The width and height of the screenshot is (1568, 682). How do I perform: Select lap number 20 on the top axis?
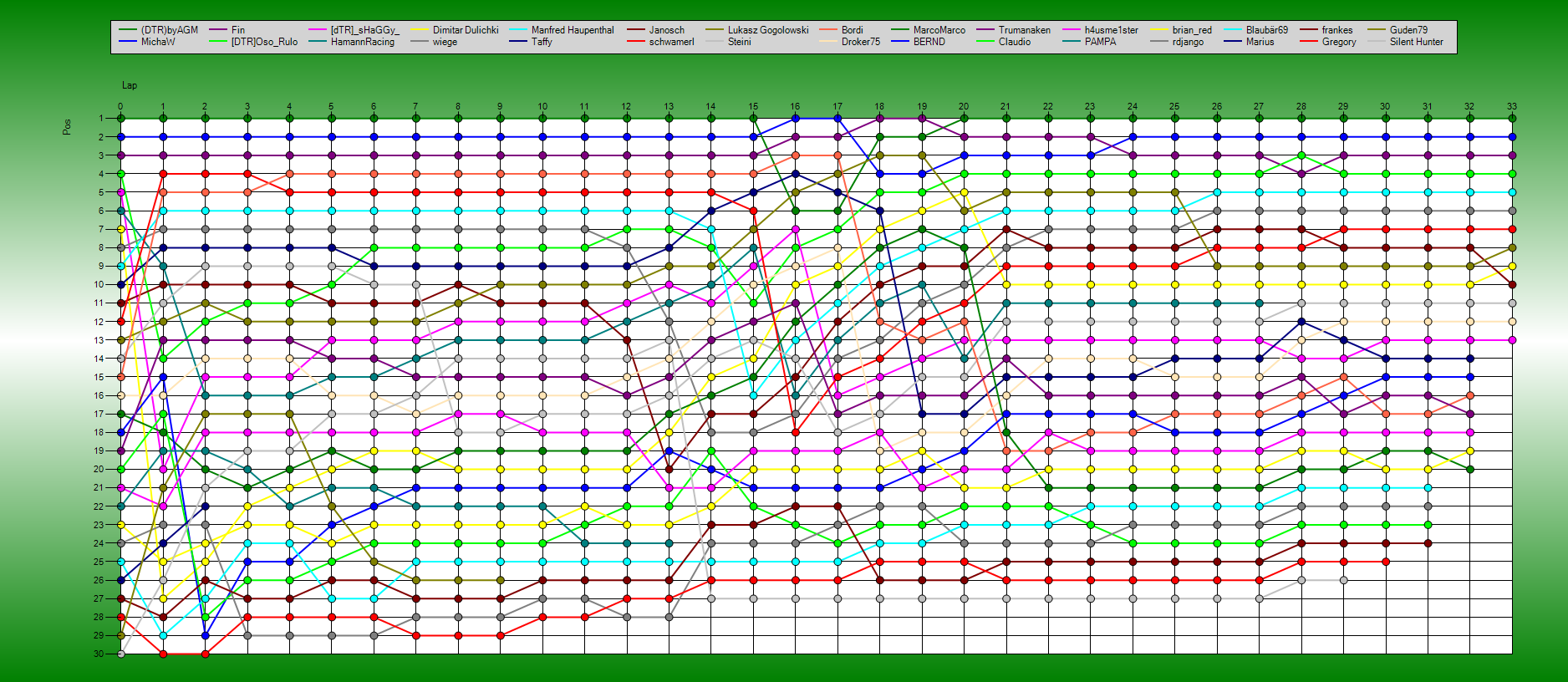[964, 106]
